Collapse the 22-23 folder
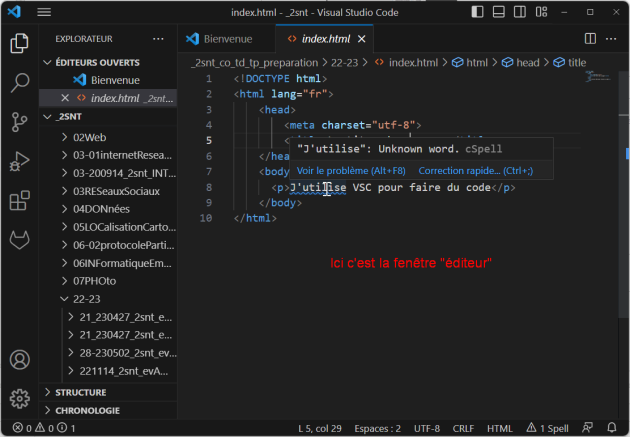Viewport: 630px width, 437px height. (88, 298)
